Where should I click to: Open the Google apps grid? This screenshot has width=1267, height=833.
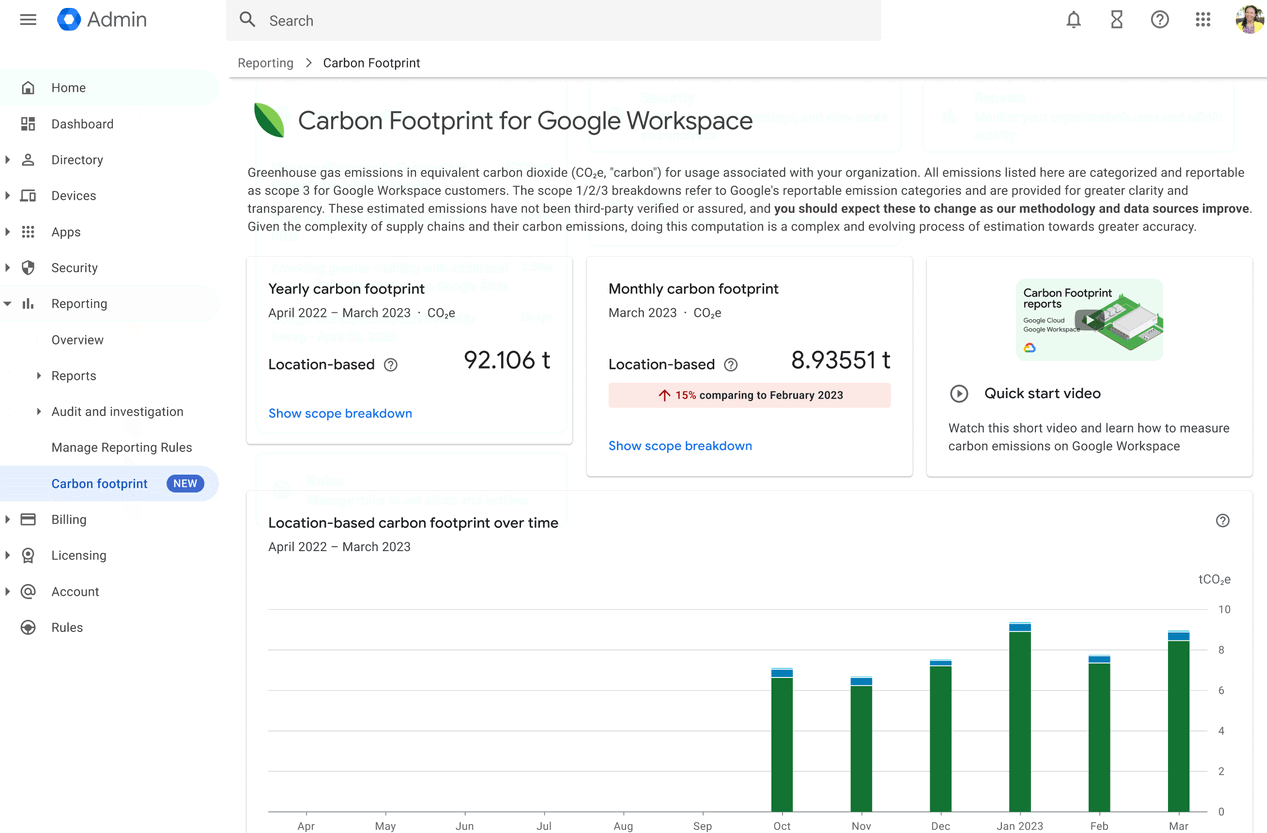1203,20
